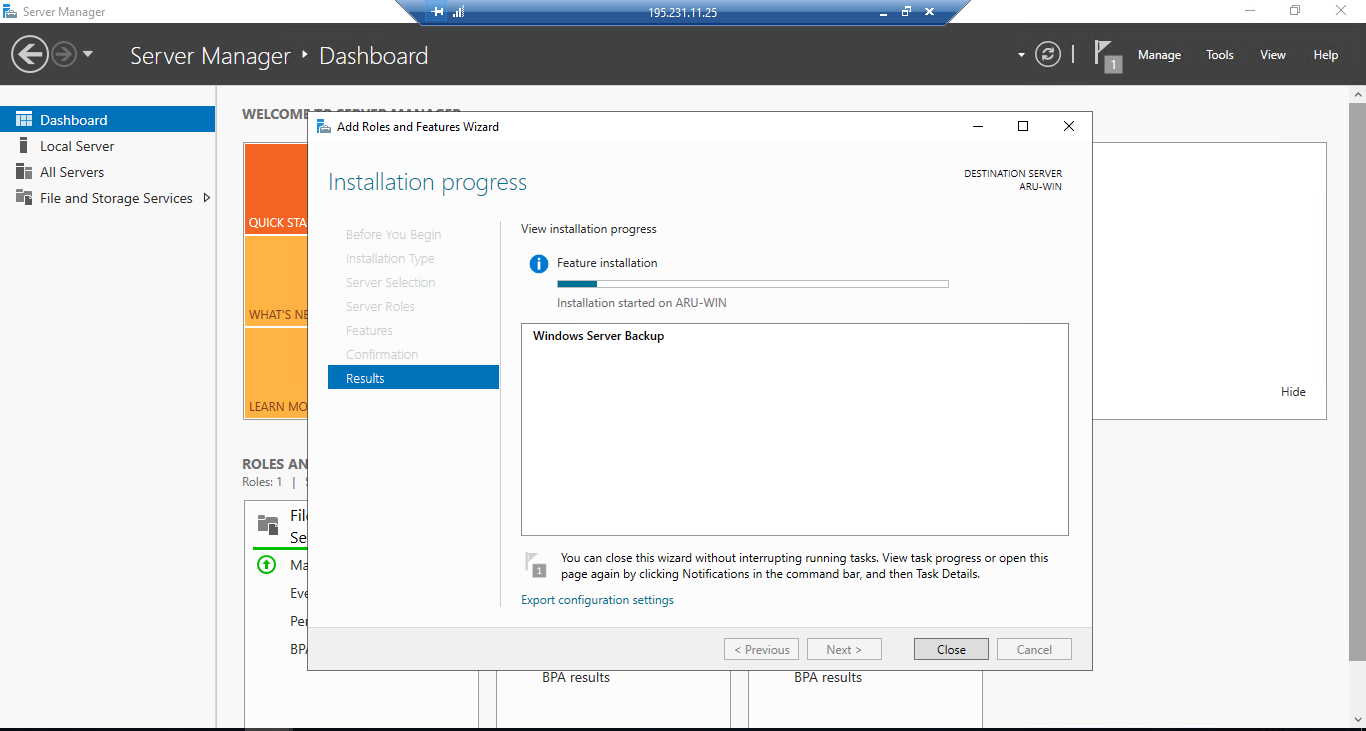Open the dropdown arrow left of the refresh icon
The height and width of the screenshot is (731, 1366).
point(1019,54)
